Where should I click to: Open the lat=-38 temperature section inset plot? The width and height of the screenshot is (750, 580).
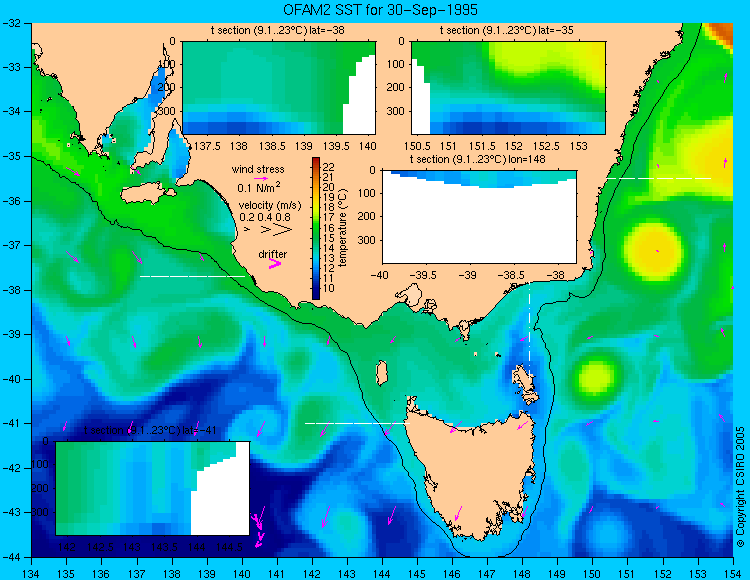279,88
